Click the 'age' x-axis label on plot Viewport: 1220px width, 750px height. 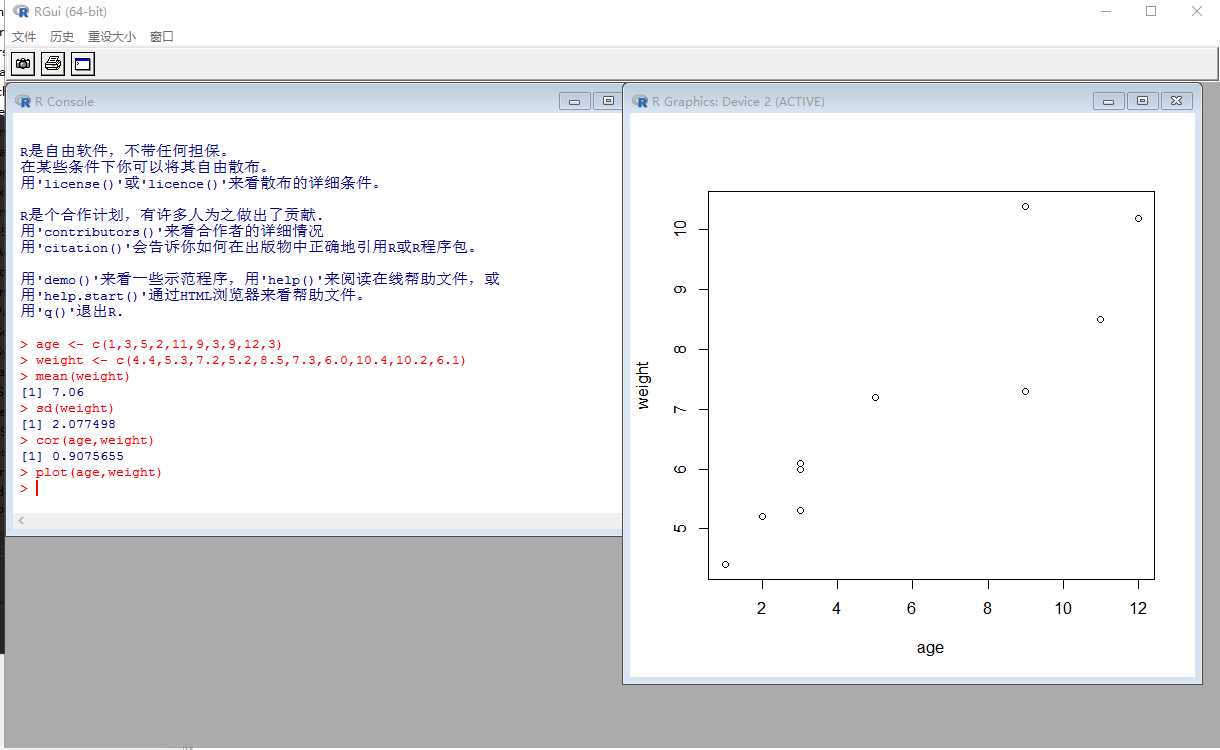tap(930, 648)
